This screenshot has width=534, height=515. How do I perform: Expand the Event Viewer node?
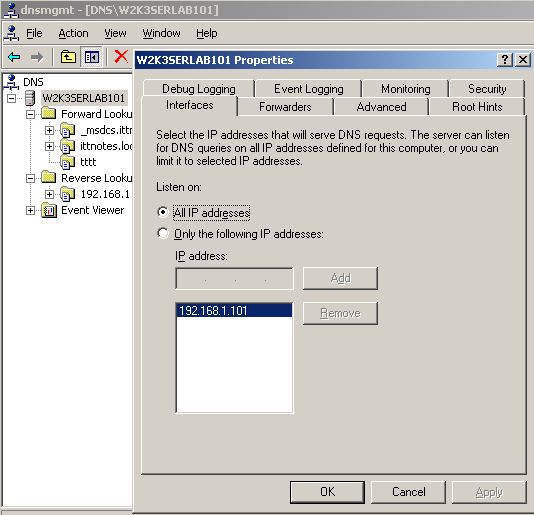coord(30,210)
